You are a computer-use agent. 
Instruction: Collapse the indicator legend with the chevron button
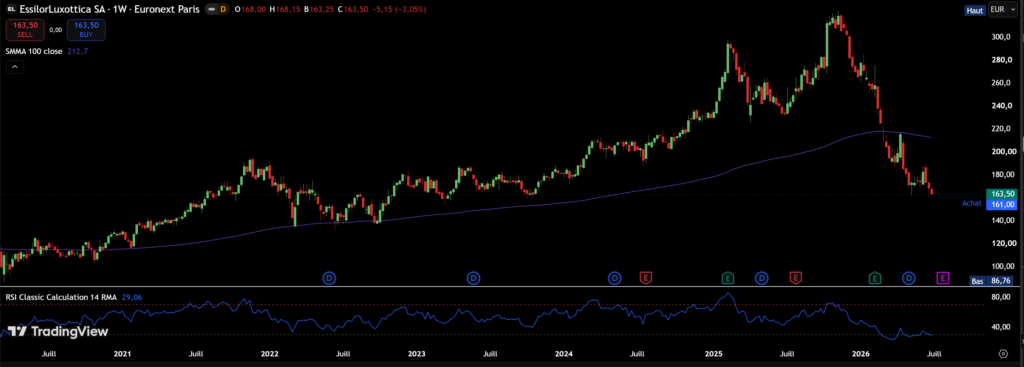coord(14,67)
